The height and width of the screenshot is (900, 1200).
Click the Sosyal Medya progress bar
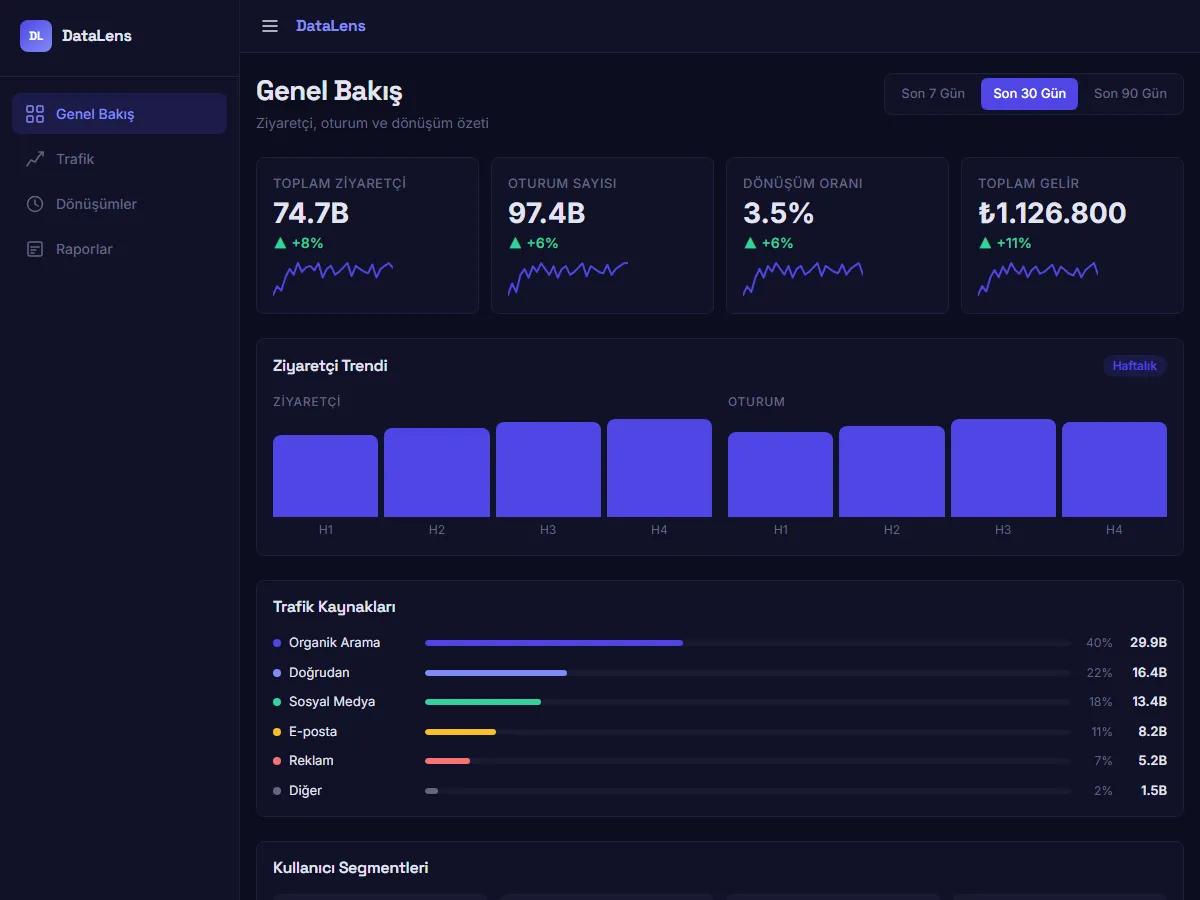(x=748, y=702)
